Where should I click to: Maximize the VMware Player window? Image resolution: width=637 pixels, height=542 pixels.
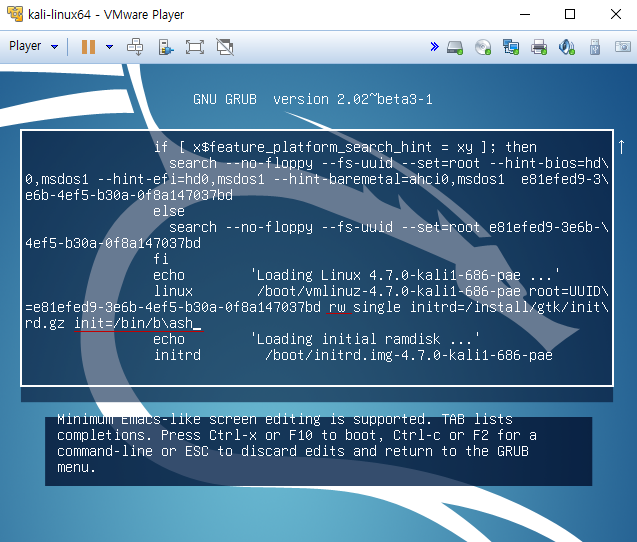click(x=570, y=15)
